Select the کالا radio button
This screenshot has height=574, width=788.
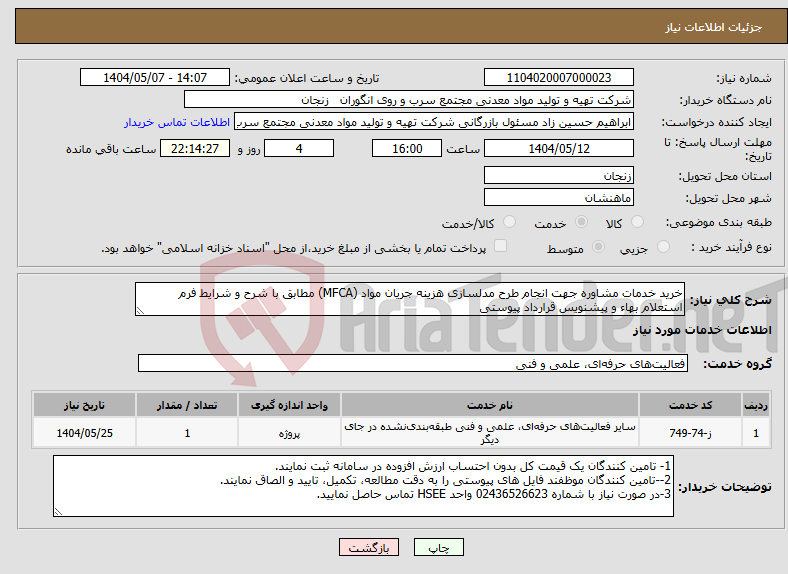coord(637,222)
